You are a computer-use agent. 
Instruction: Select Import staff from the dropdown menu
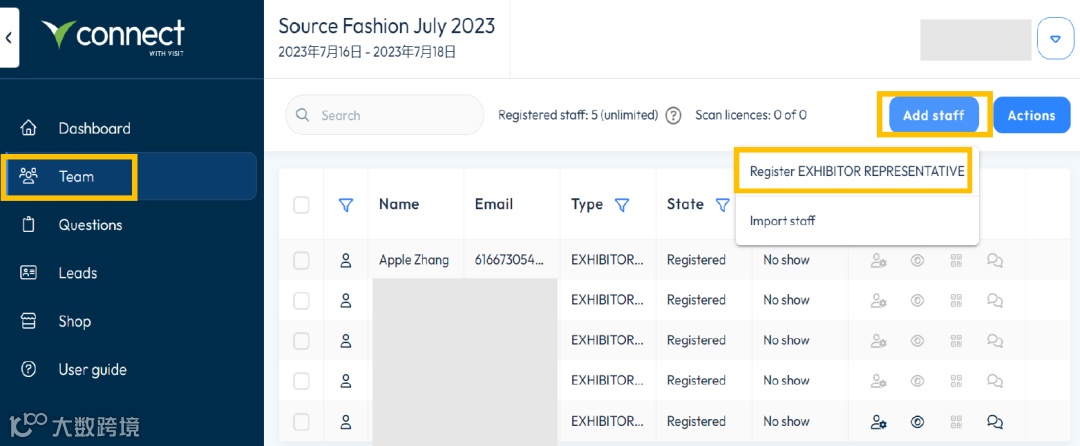pyautogui.click(x=782, y=220)
